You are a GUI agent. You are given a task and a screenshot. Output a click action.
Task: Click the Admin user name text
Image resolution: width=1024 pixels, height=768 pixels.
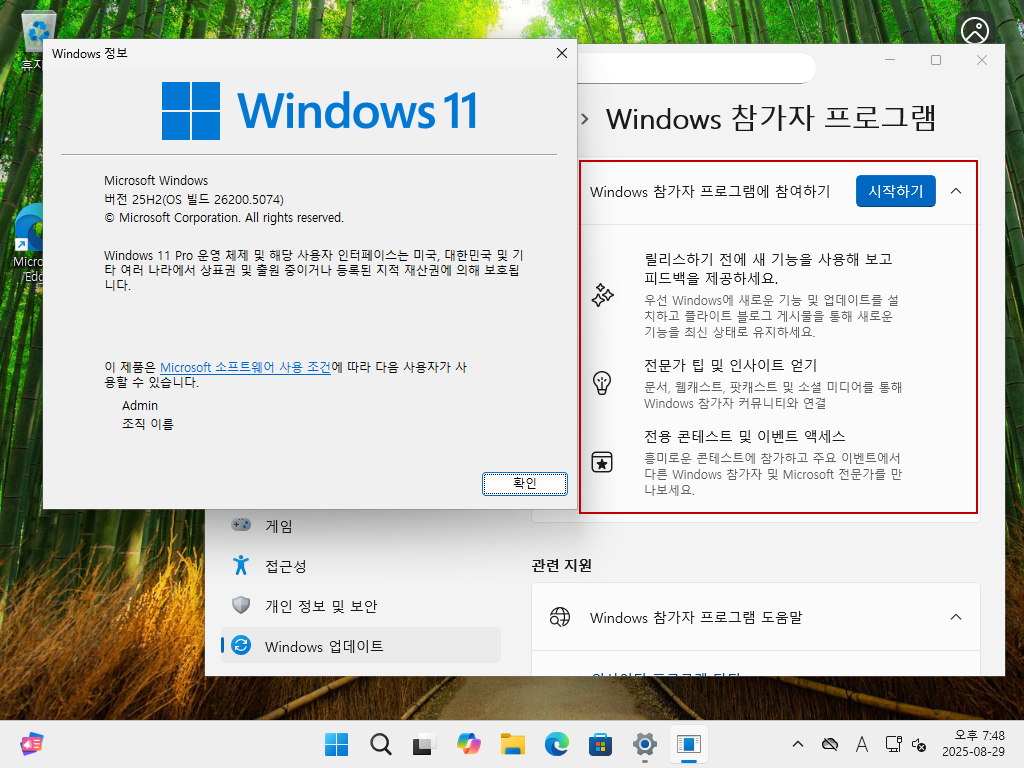pos(140,406)
